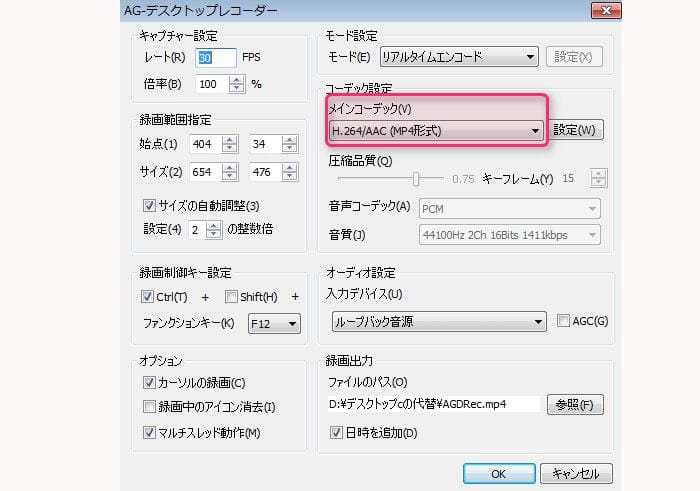Screen dimensions: 700x491
Task: Increase 始点 X value 404 with up arrow
Action: (x=229, y=140)
